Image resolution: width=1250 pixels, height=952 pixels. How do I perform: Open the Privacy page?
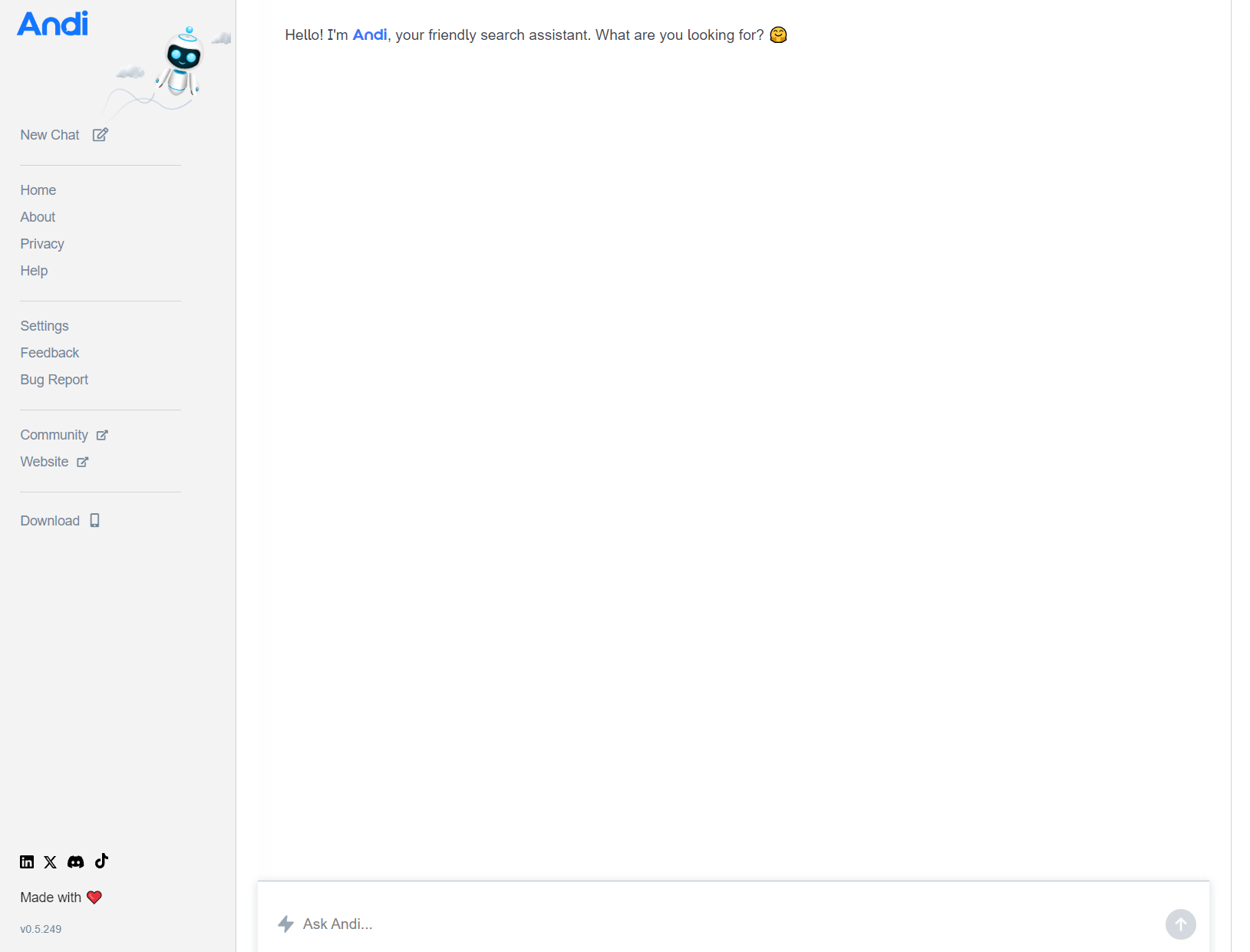click(42, 244)
